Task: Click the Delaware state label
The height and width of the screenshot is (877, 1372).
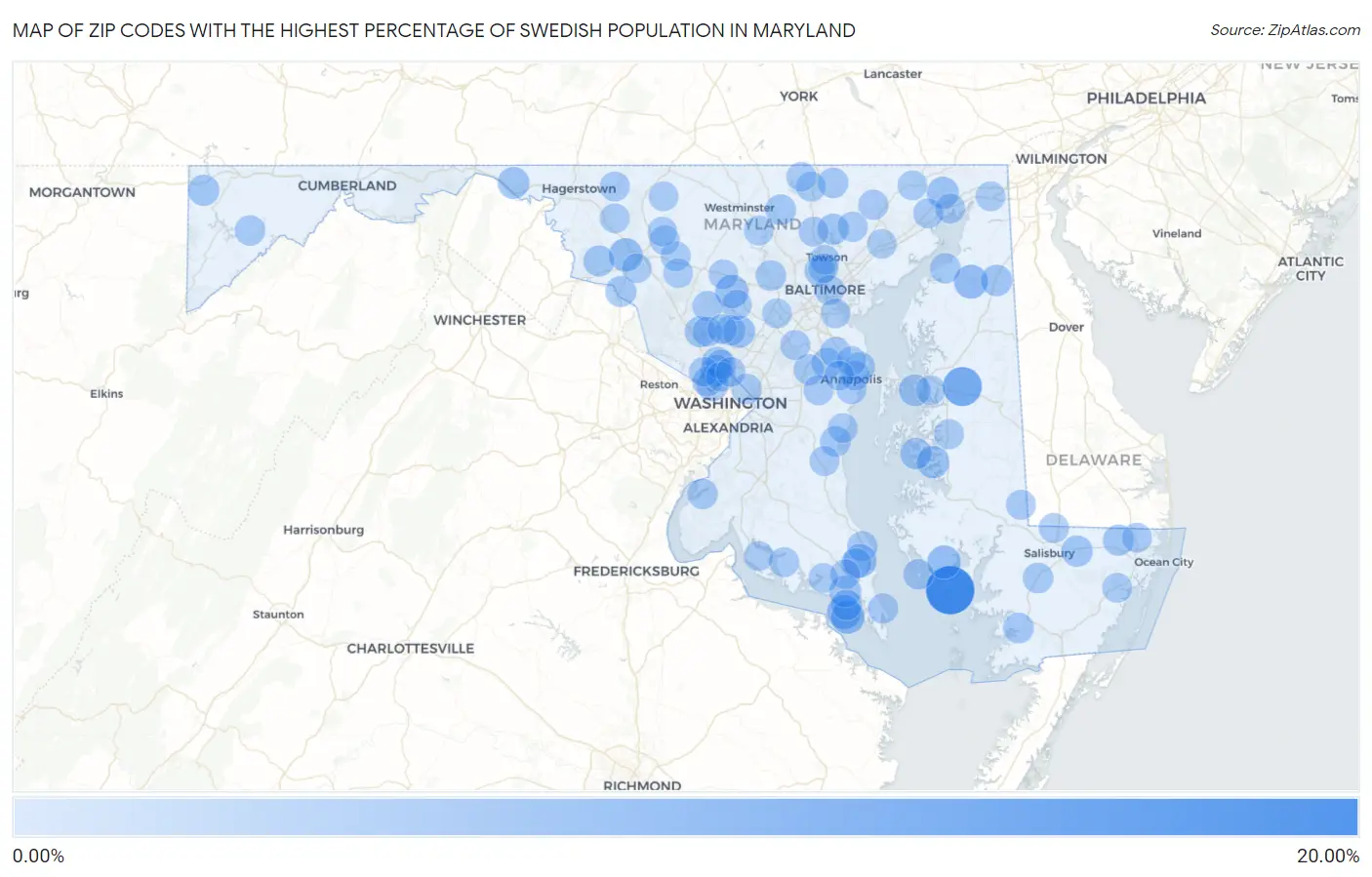Action: pyautogui.click(x=1093, y=459)
